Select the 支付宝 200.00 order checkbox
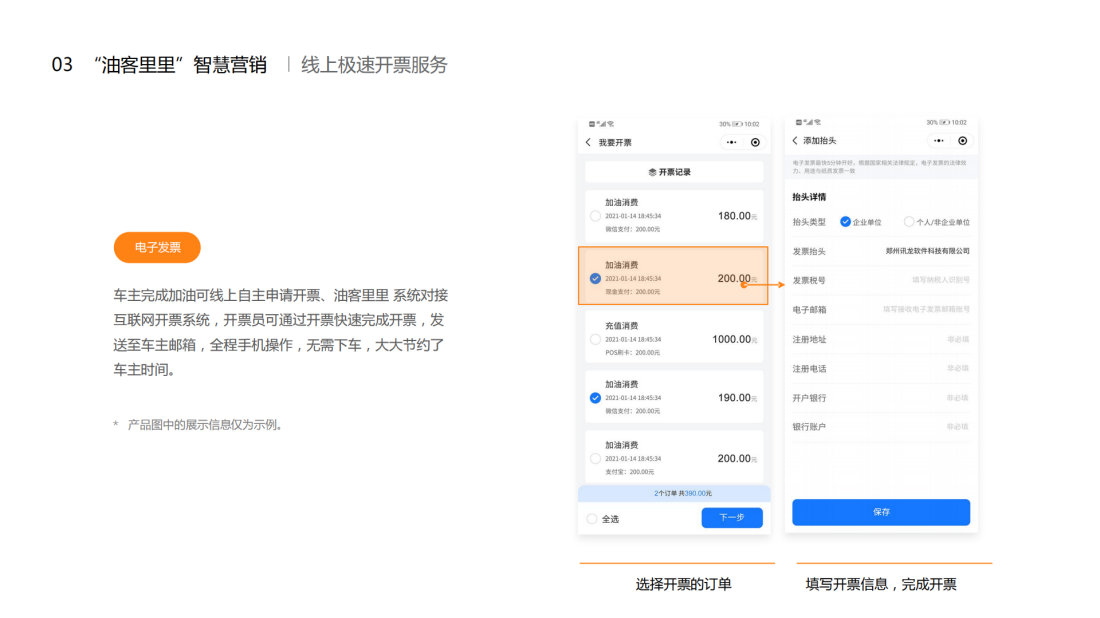 [595, 459]
